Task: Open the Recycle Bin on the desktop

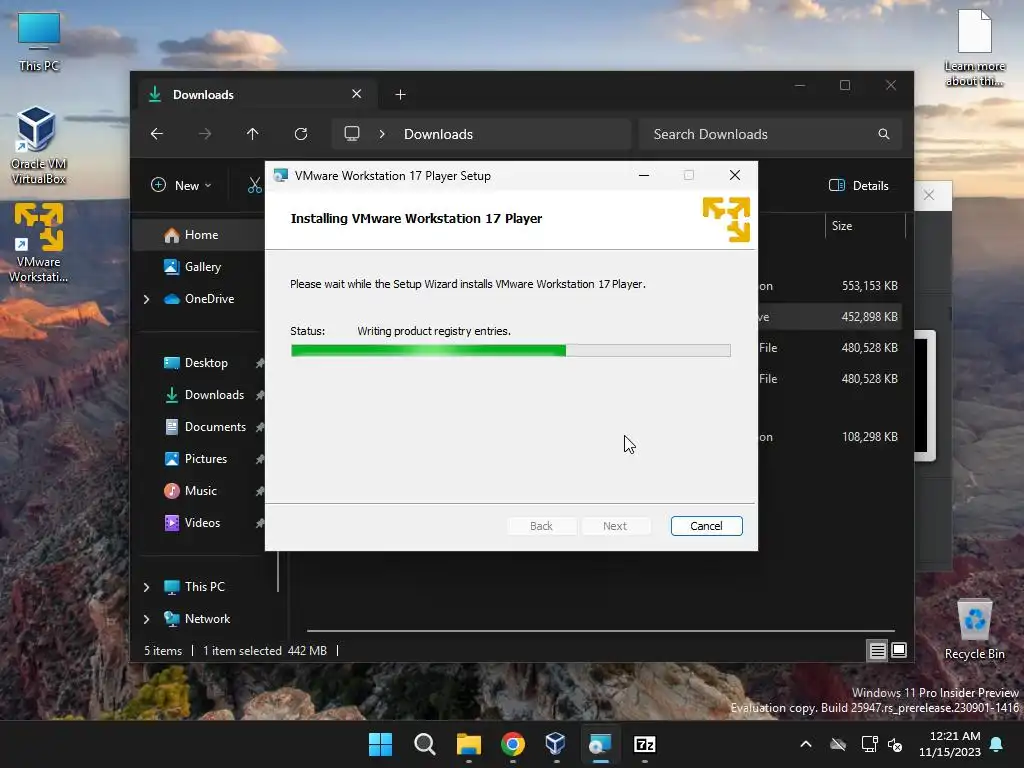Action: coord(974,630)
